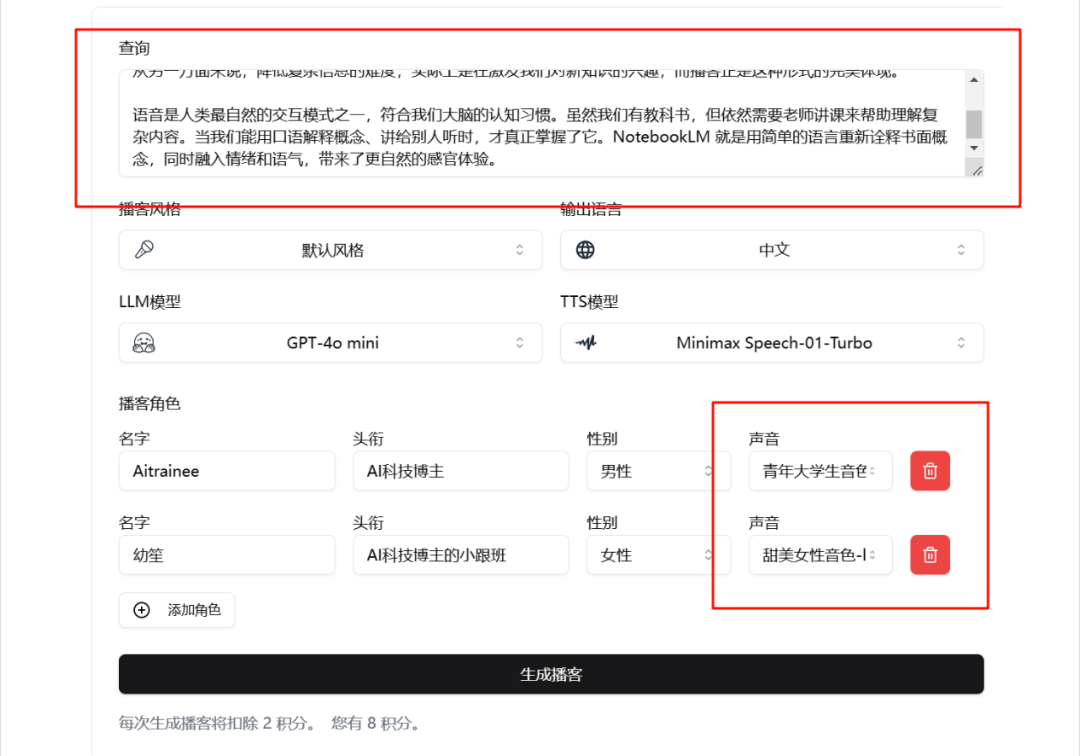
Task: Delete the Aitrainee role via trash icon
Action: pyautogui.click(x=929, y=470)
